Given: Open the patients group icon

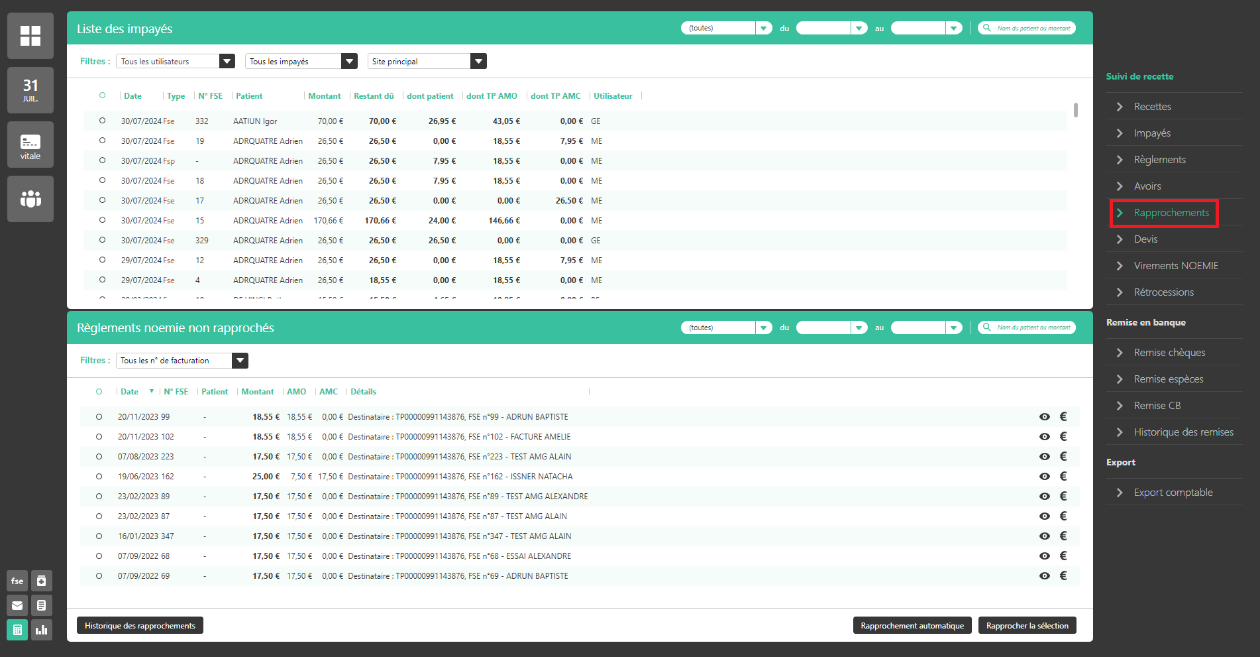Looking at the screenshot, I should (x=30, y=199).
